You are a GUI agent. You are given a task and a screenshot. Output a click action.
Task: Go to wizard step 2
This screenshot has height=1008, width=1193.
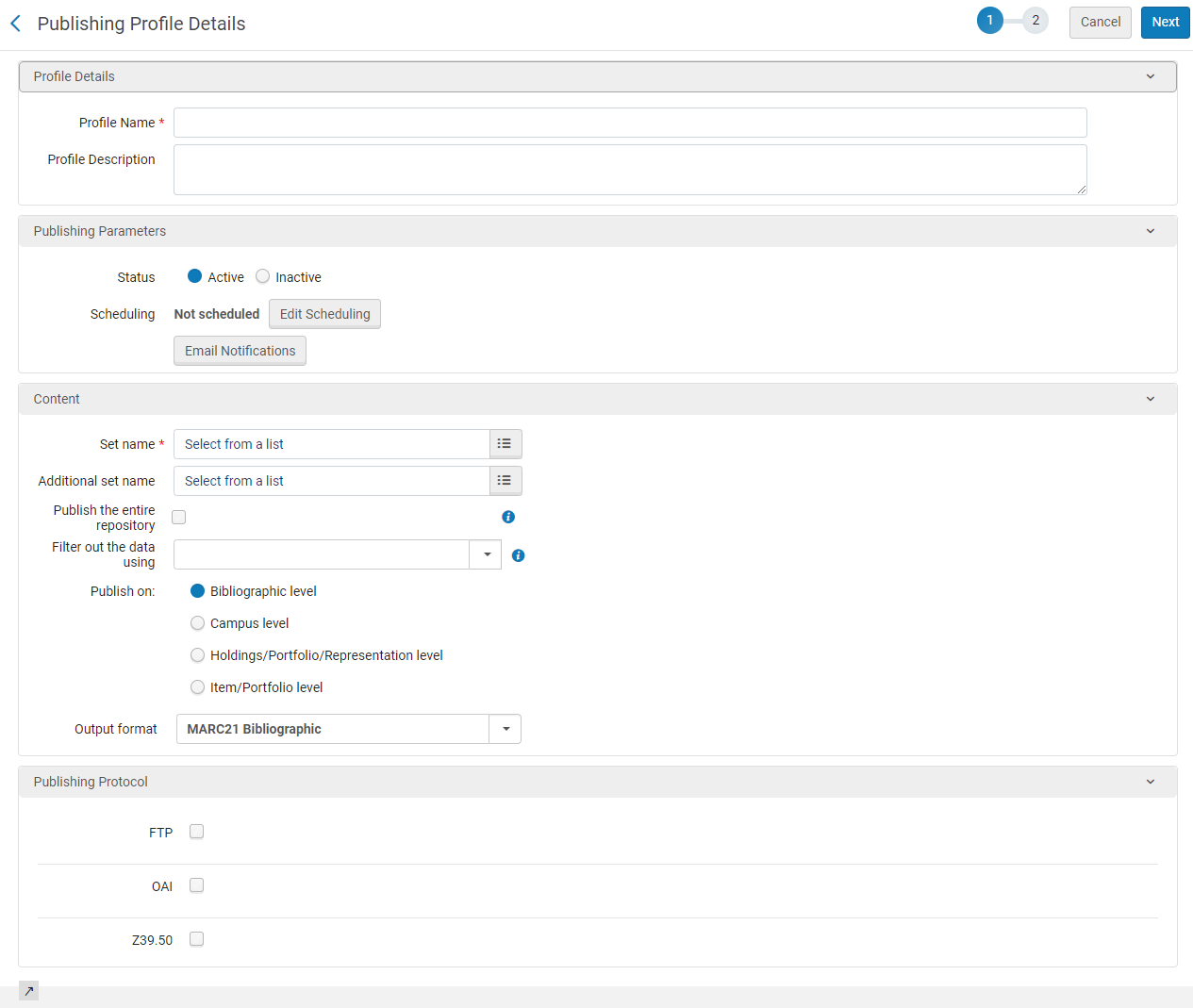click(x=1036, y=20)
